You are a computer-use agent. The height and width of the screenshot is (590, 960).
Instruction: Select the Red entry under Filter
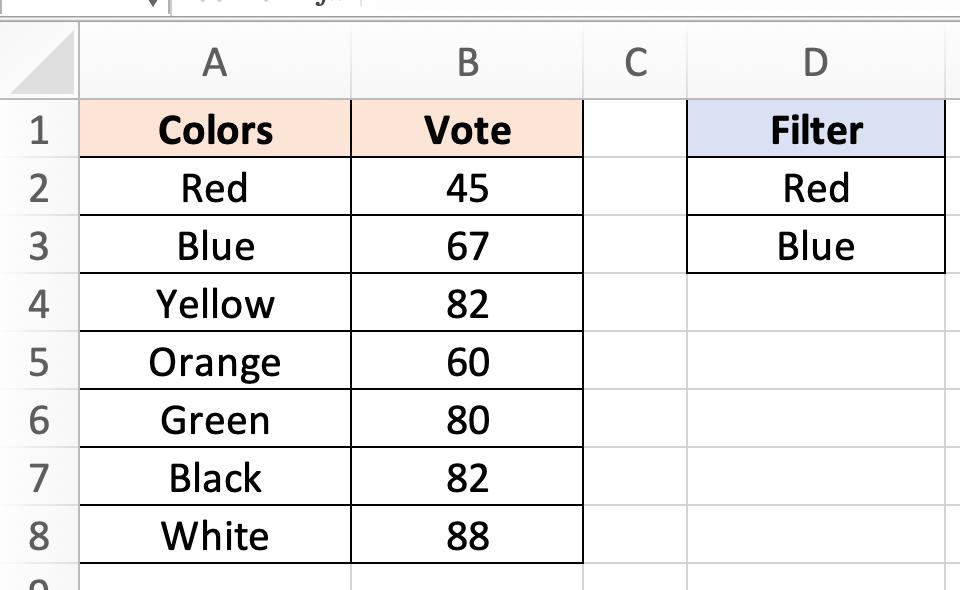click(x=815, y=187)
